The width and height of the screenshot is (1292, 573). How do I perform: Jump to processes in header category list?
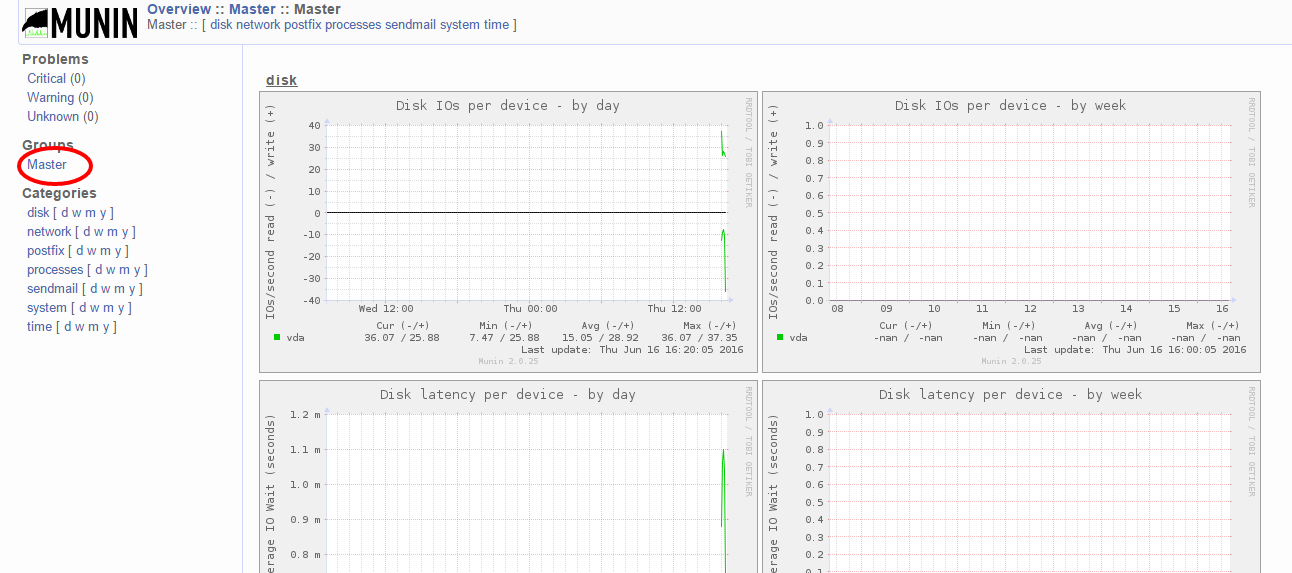(353, 25)
